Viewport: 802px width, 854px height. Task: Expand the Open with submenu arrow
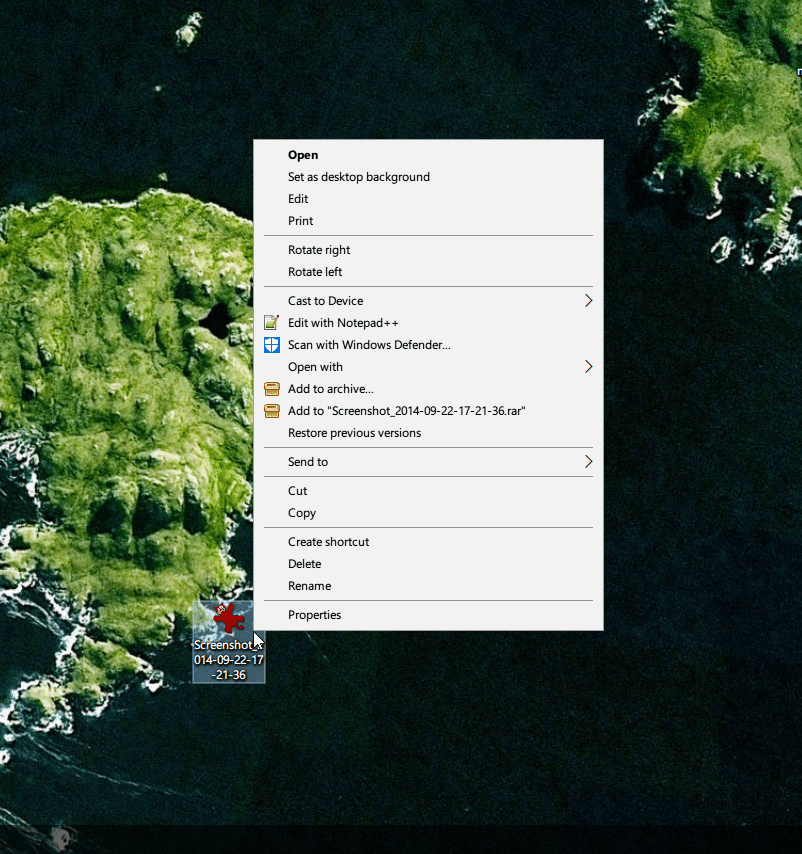pyautogui.click(x=588, y=367)
